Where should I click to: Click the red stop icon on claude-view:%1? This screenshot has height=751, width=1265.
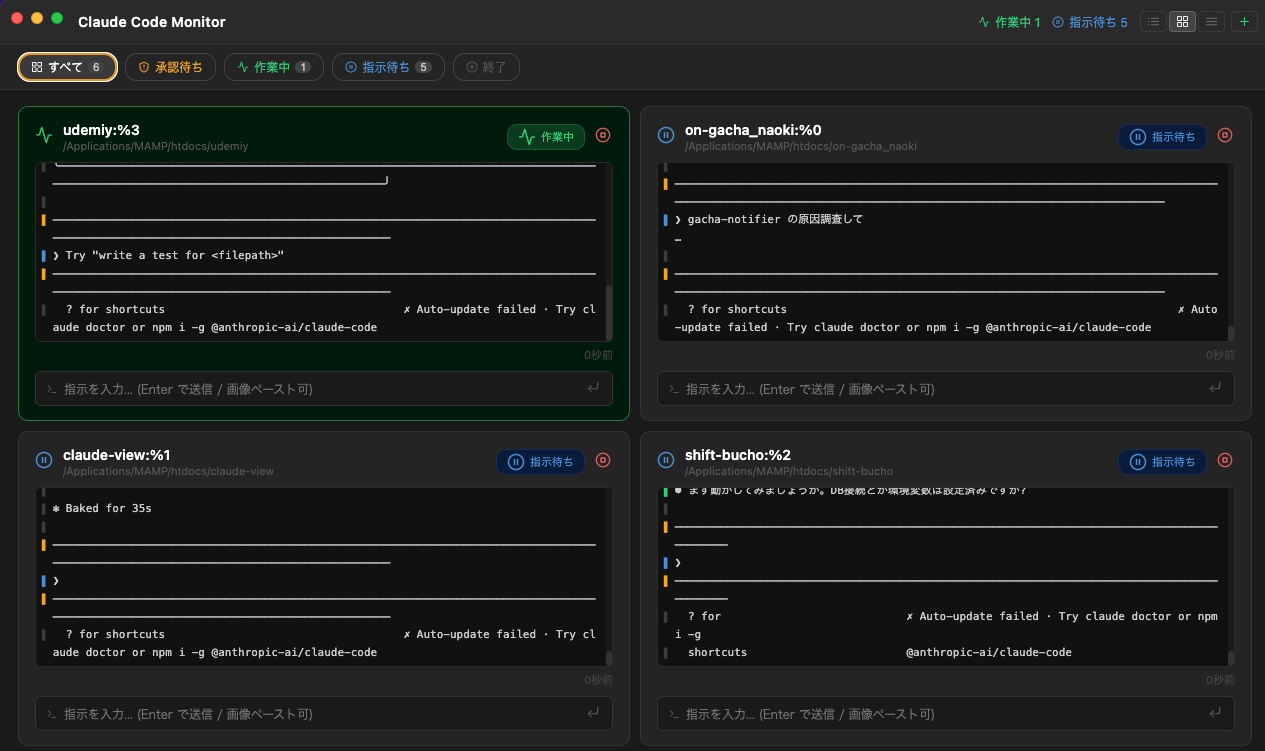tap(602, 461)
